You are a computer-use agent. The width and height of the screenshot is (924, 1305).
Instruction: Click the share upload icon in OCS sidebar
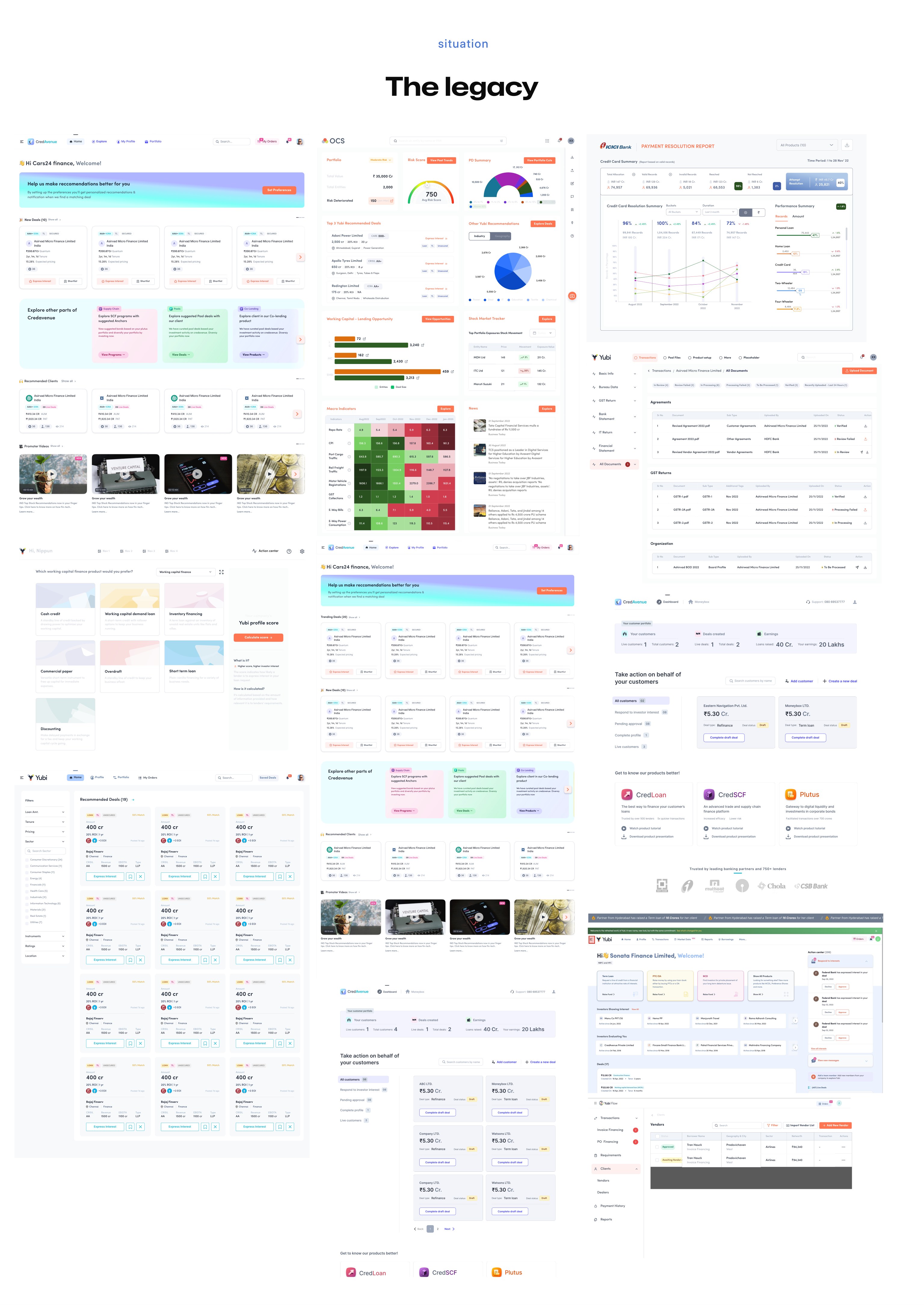[x=572, y=170]
